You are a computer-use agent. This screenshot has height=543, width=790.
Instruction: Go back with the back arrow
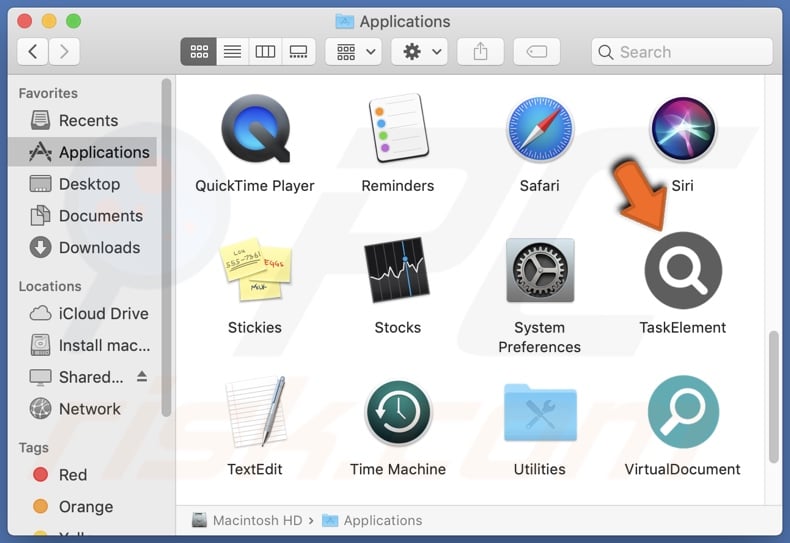[33, 51]
